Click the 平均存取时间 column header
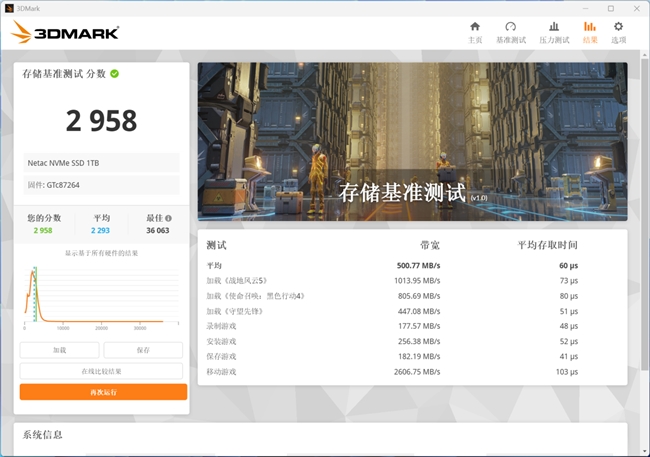 click(547, 245)
